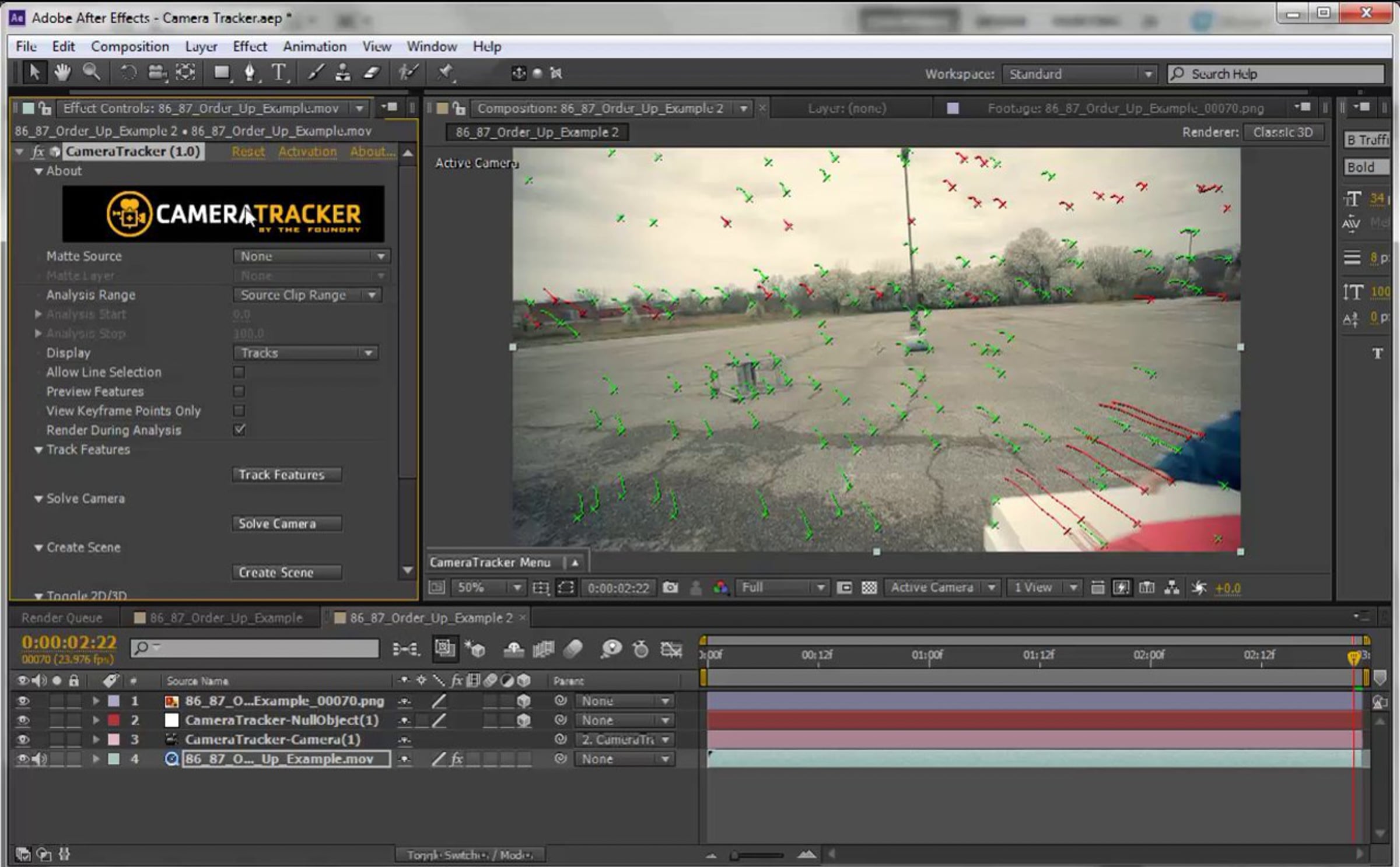Click the Create Scene button
The height and width of the screenshot is (867, 1400).
(286, 573)
